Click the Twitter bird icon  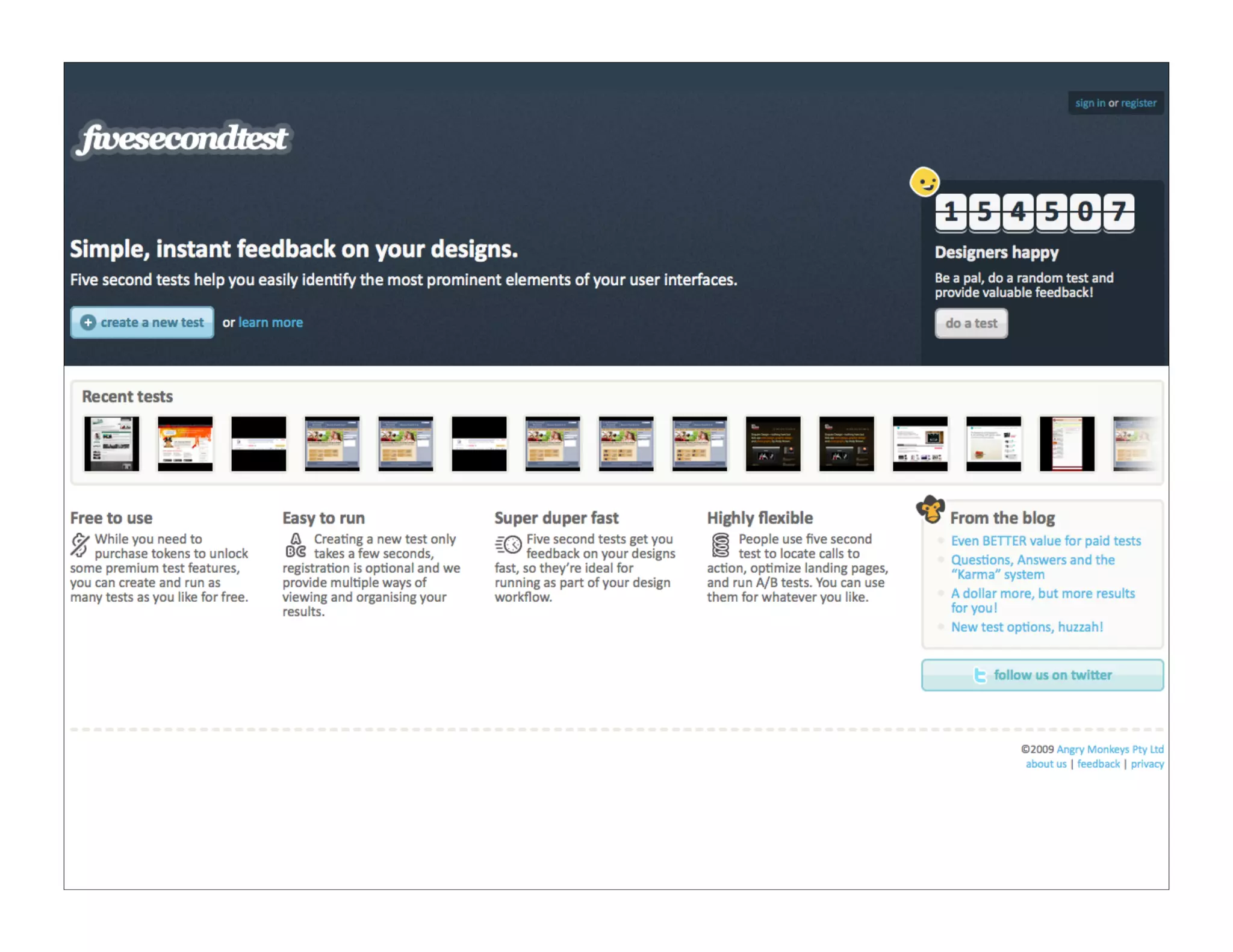[x=980, y=675]
